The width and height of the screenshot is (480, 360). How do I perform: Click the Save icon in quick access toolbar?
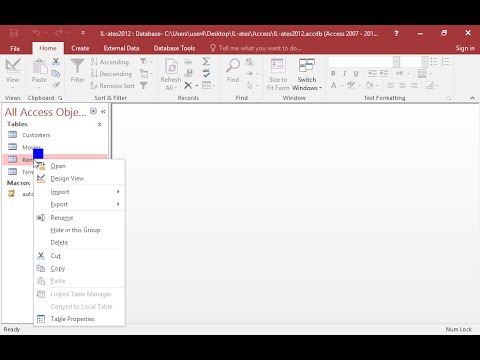[x=14, y=33]
